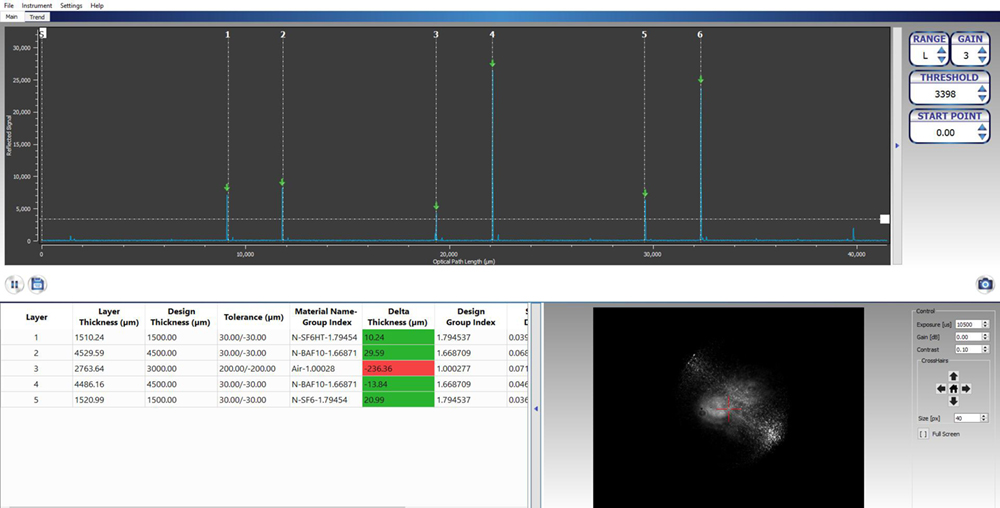Pause the live measurement acquisition

(15, 284)
